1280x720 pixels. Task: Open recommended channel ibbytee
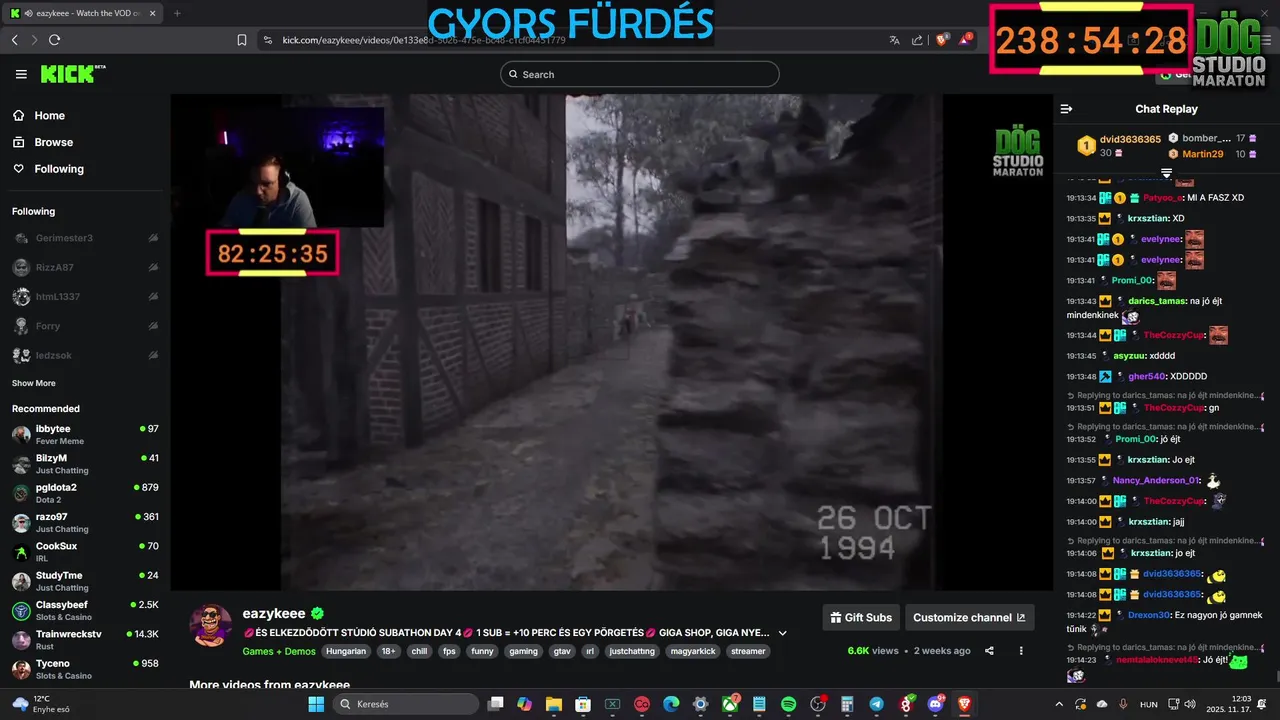click(85, 434)
